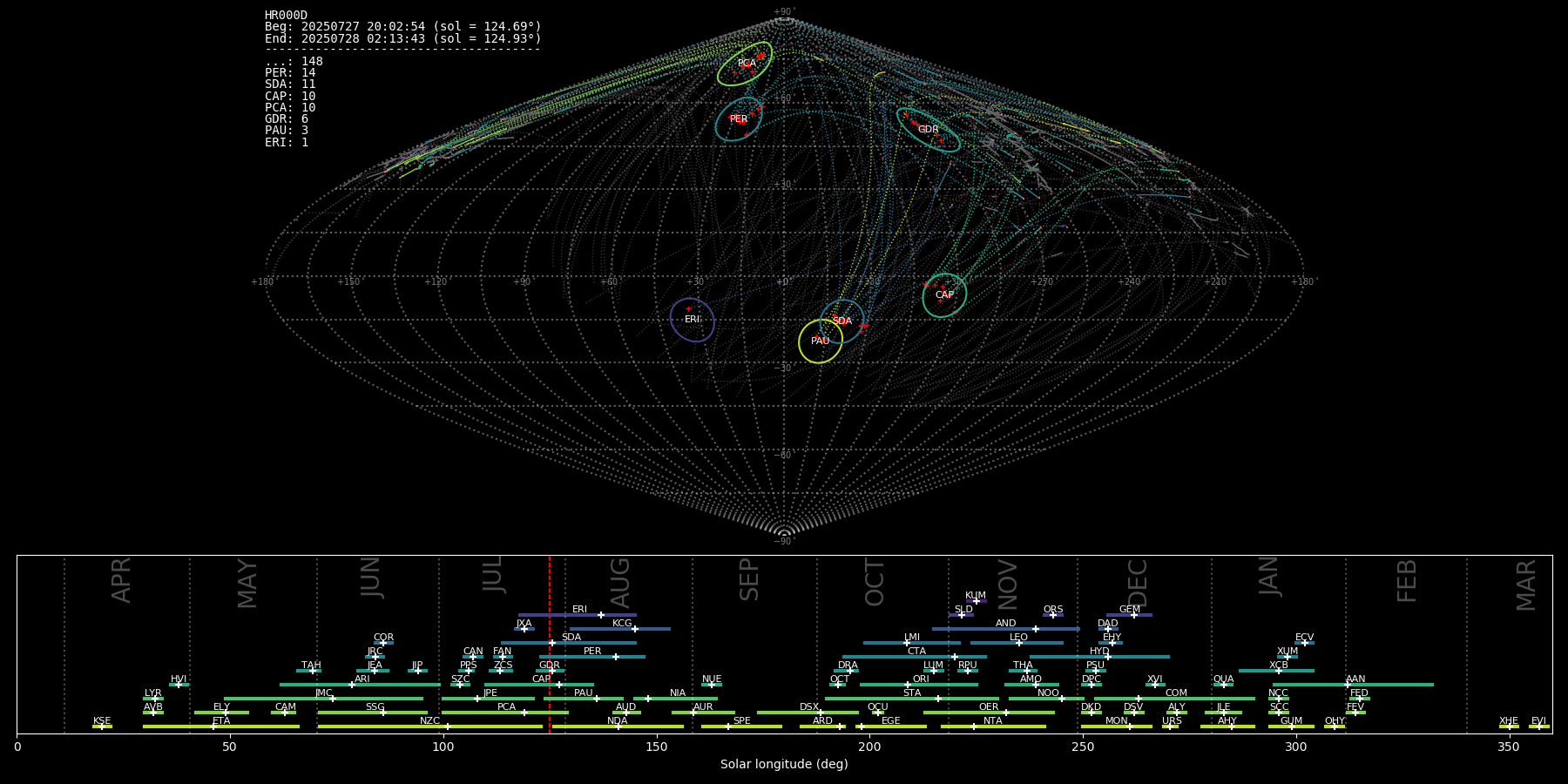The width and height of the screenshot is (1568, 784).
Task: Click the ORS shower label in timeline
Action: [1053, 610]
